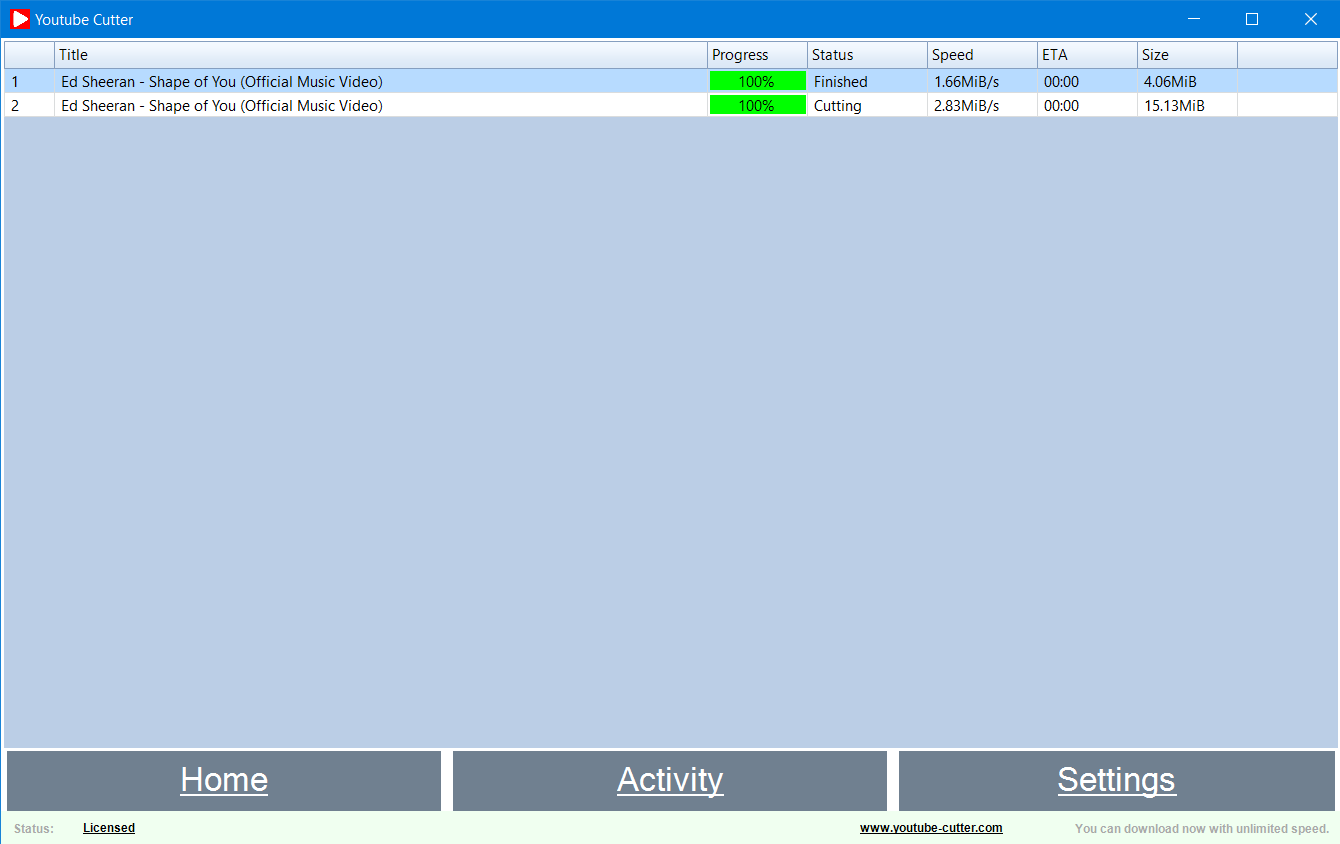
Task: Click row number 2 cell
Action: click(30, 106)
